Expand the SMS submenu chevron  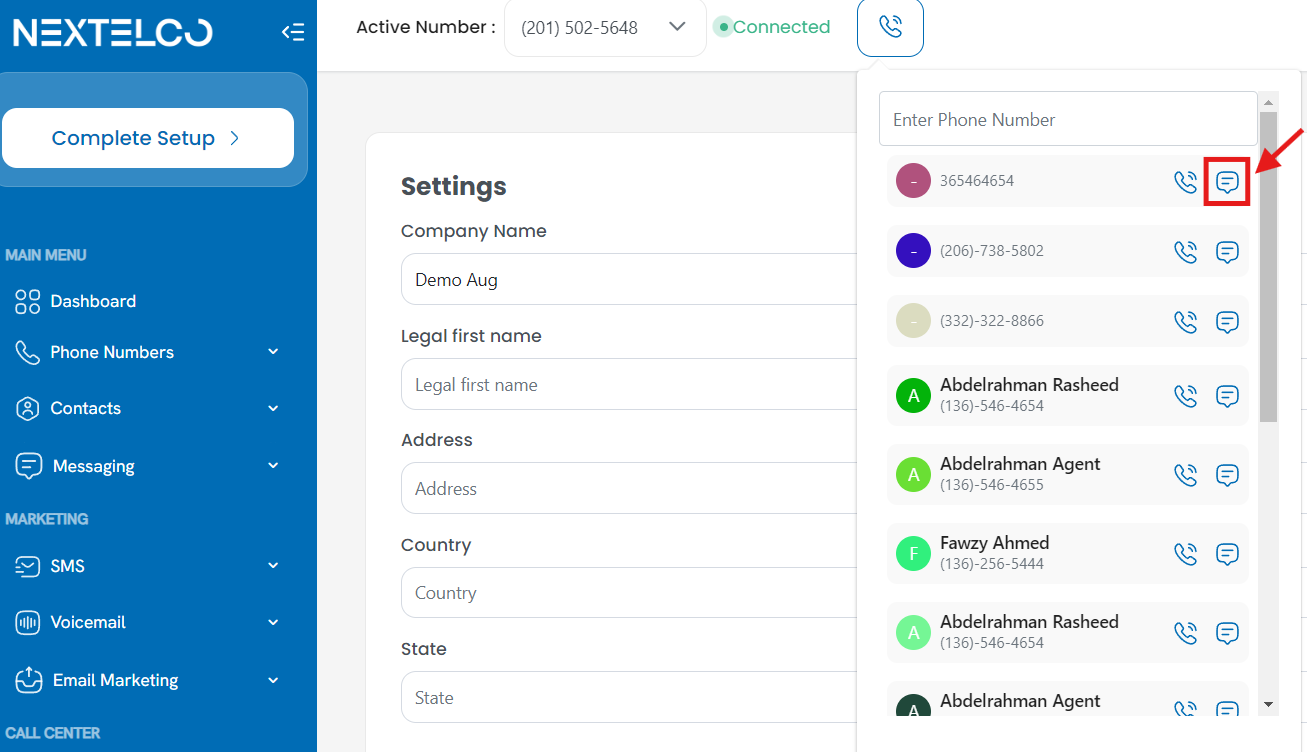pos(273,566)
